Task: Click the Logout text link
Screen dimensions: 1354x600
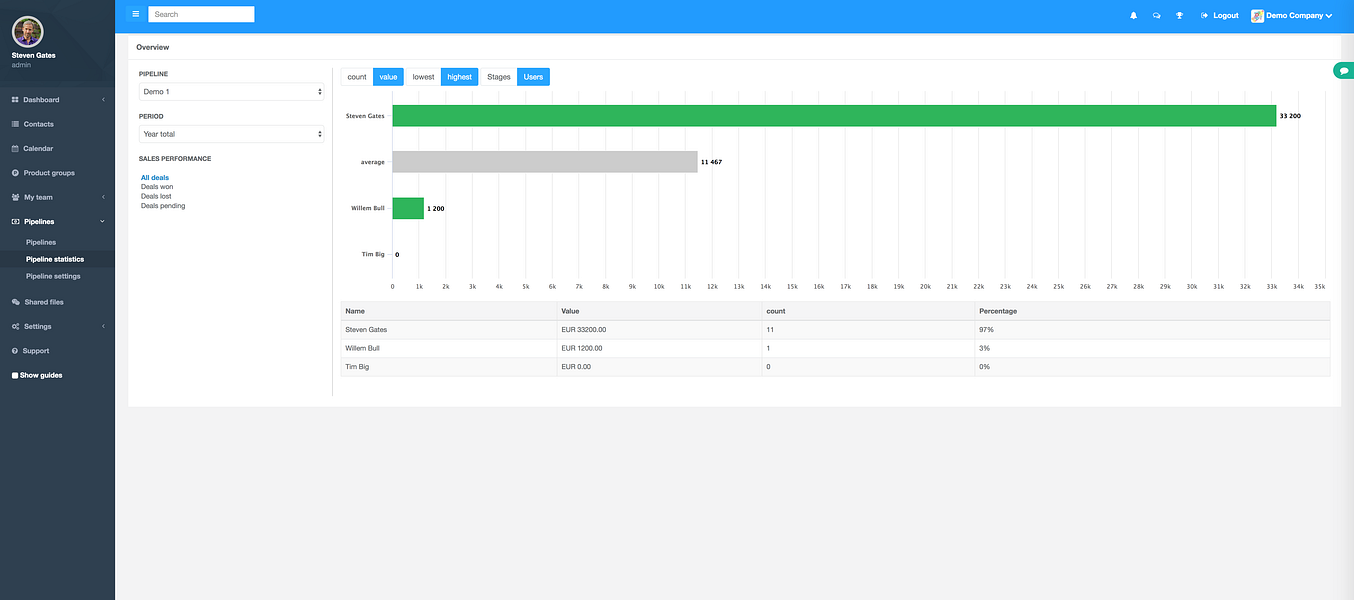Action: click(x=1226, y=15)
